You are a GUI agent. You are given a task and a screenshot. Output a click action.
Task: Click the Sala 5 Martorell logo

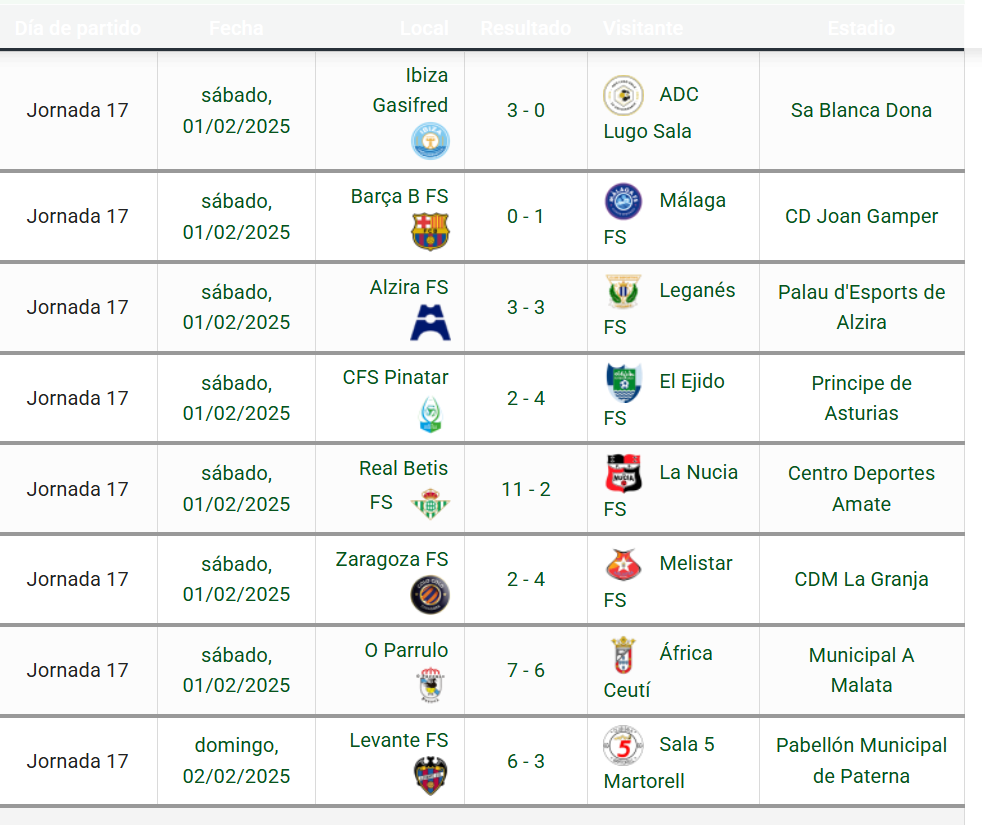click(623, 745)
